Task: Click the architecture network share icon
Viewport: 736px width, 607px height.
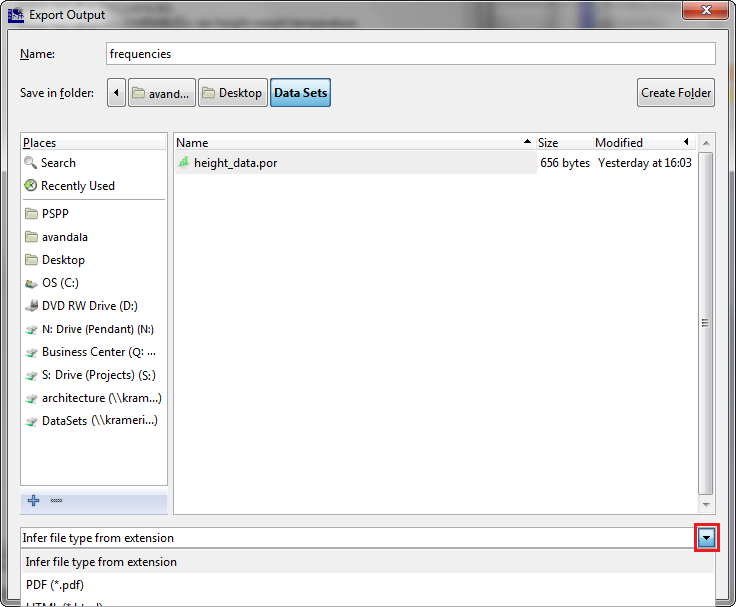Action: (x=31, y=399)
